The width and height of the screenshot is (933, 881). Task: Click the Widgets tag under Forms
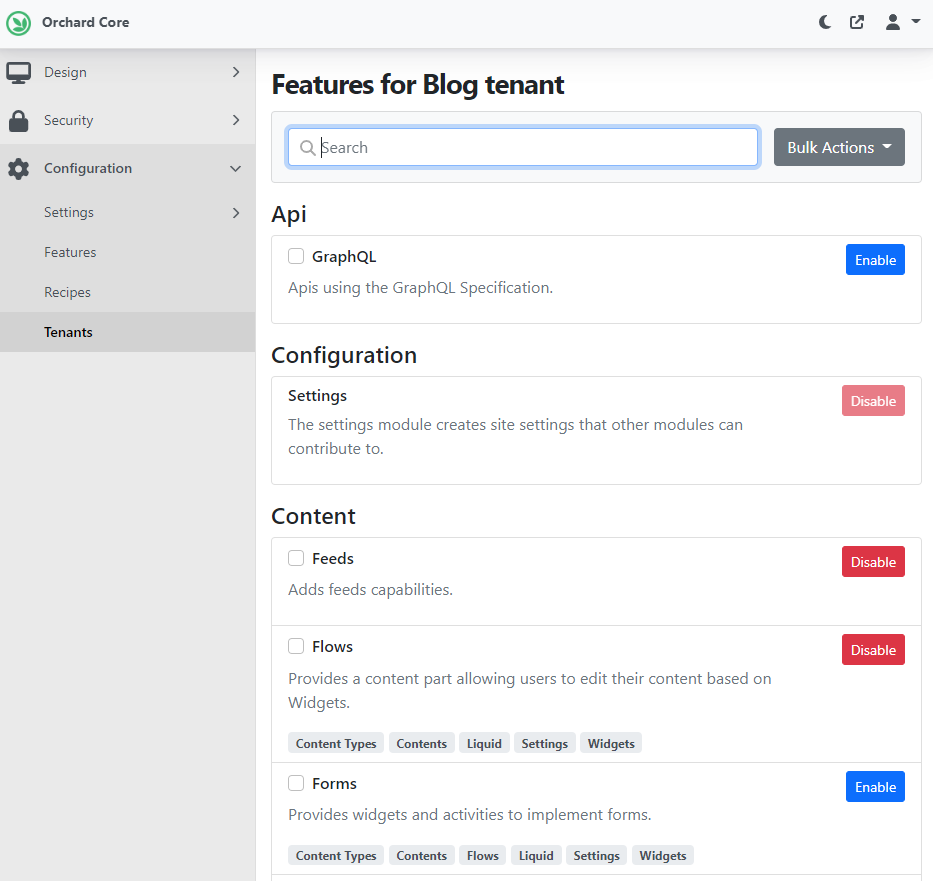click(x=662, y=855)
